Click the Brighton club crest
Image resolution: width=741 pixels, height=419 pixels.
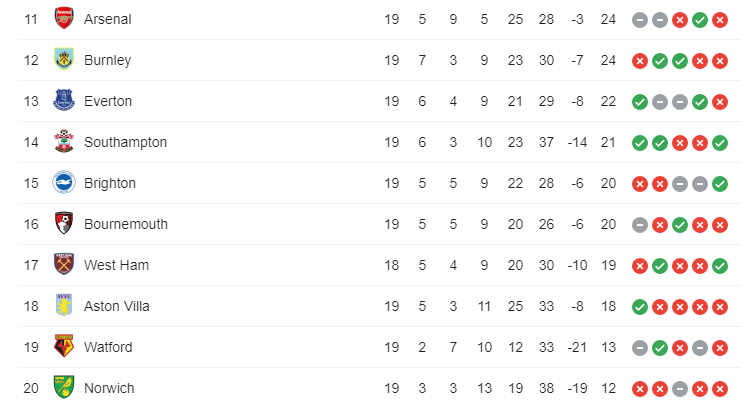(64, 183)
